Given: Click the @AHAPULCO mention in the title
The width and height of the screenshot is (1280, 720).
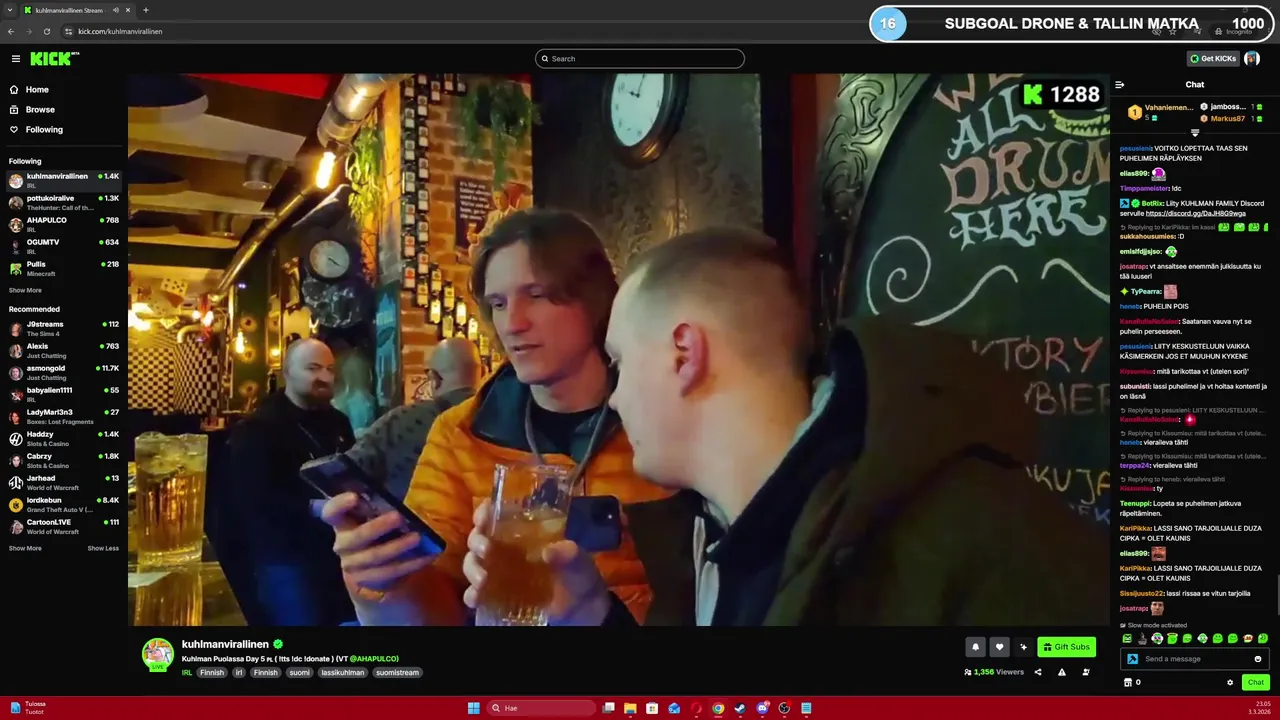Looking at the screenshot, I should coord(374,659).
